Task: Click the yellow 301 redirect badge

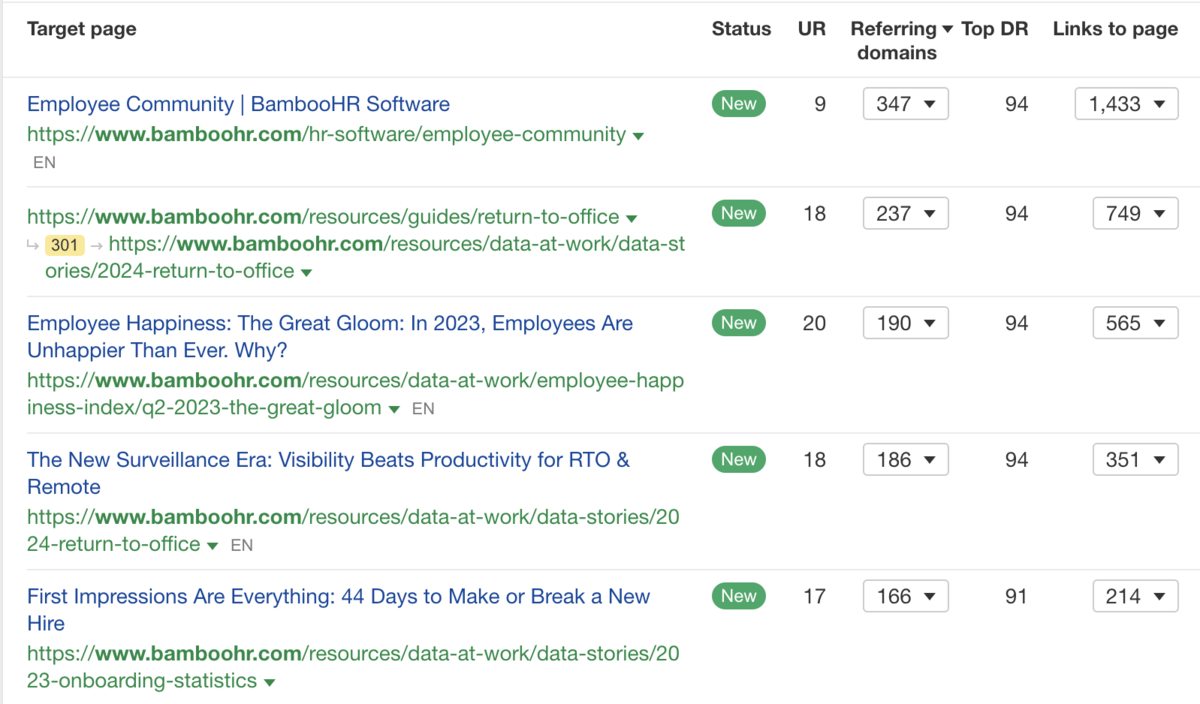Action: 65,245
